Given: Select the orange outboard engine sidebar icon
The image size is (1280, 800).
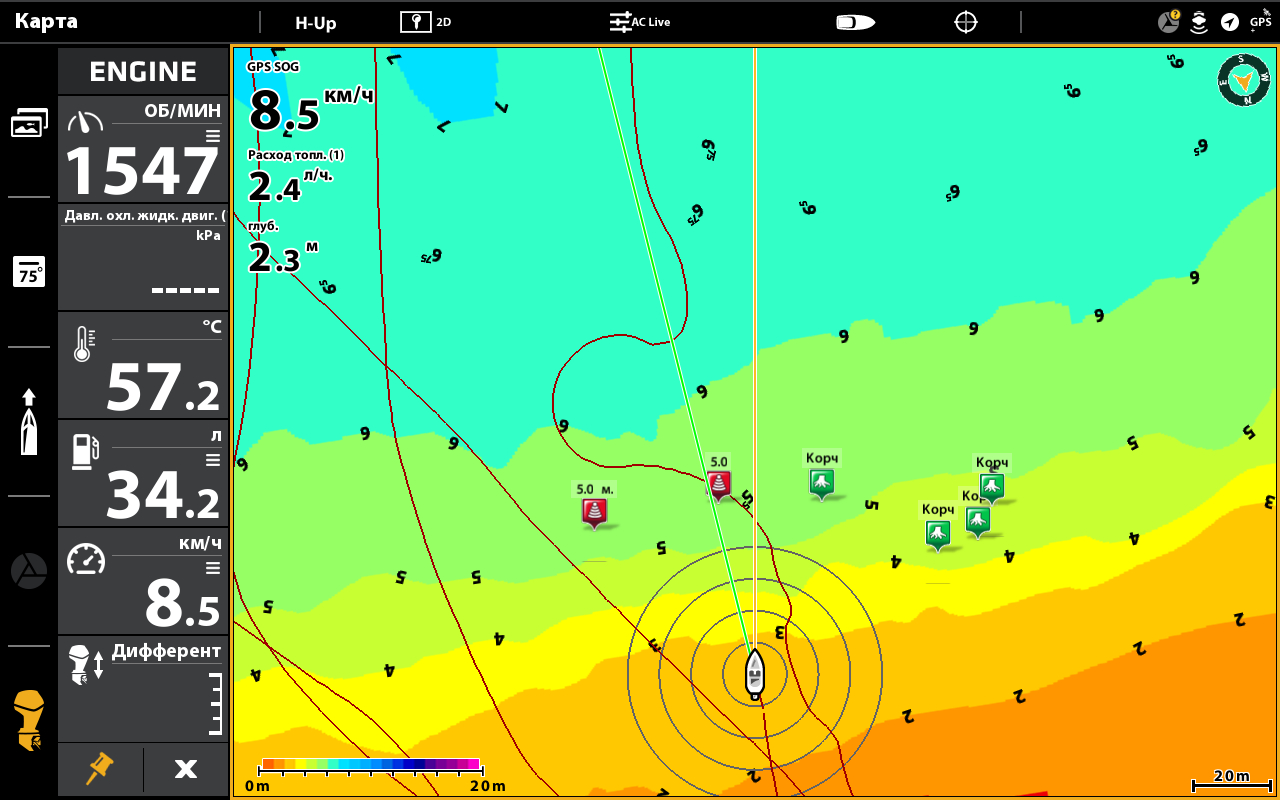Looking at the screenshot, I should (29, 720).
